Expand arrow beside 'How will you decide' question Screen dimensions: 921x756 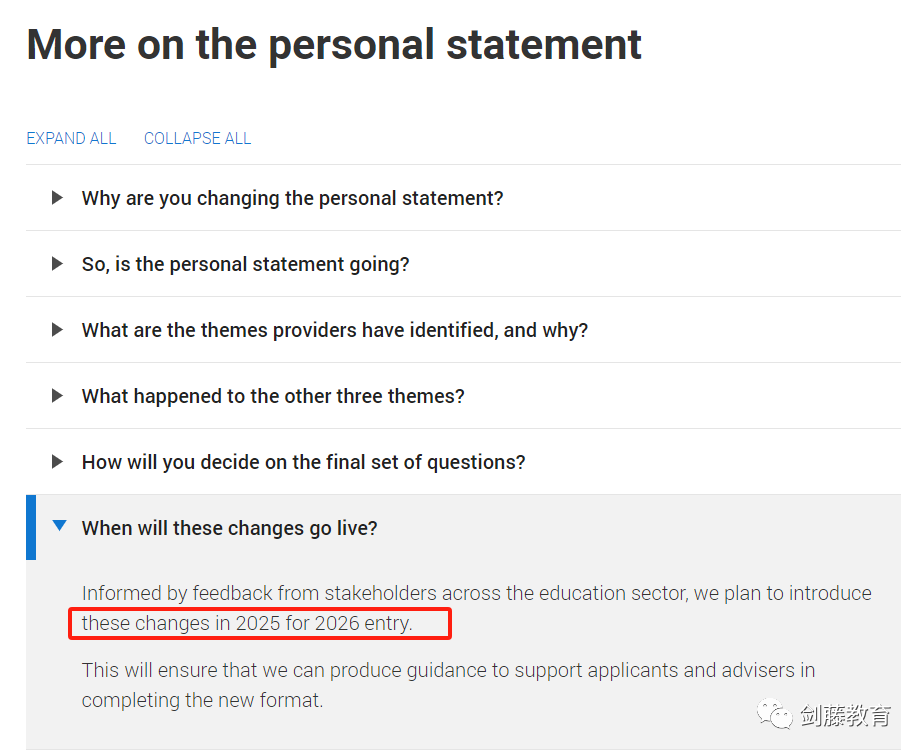(x=57, y=462)
